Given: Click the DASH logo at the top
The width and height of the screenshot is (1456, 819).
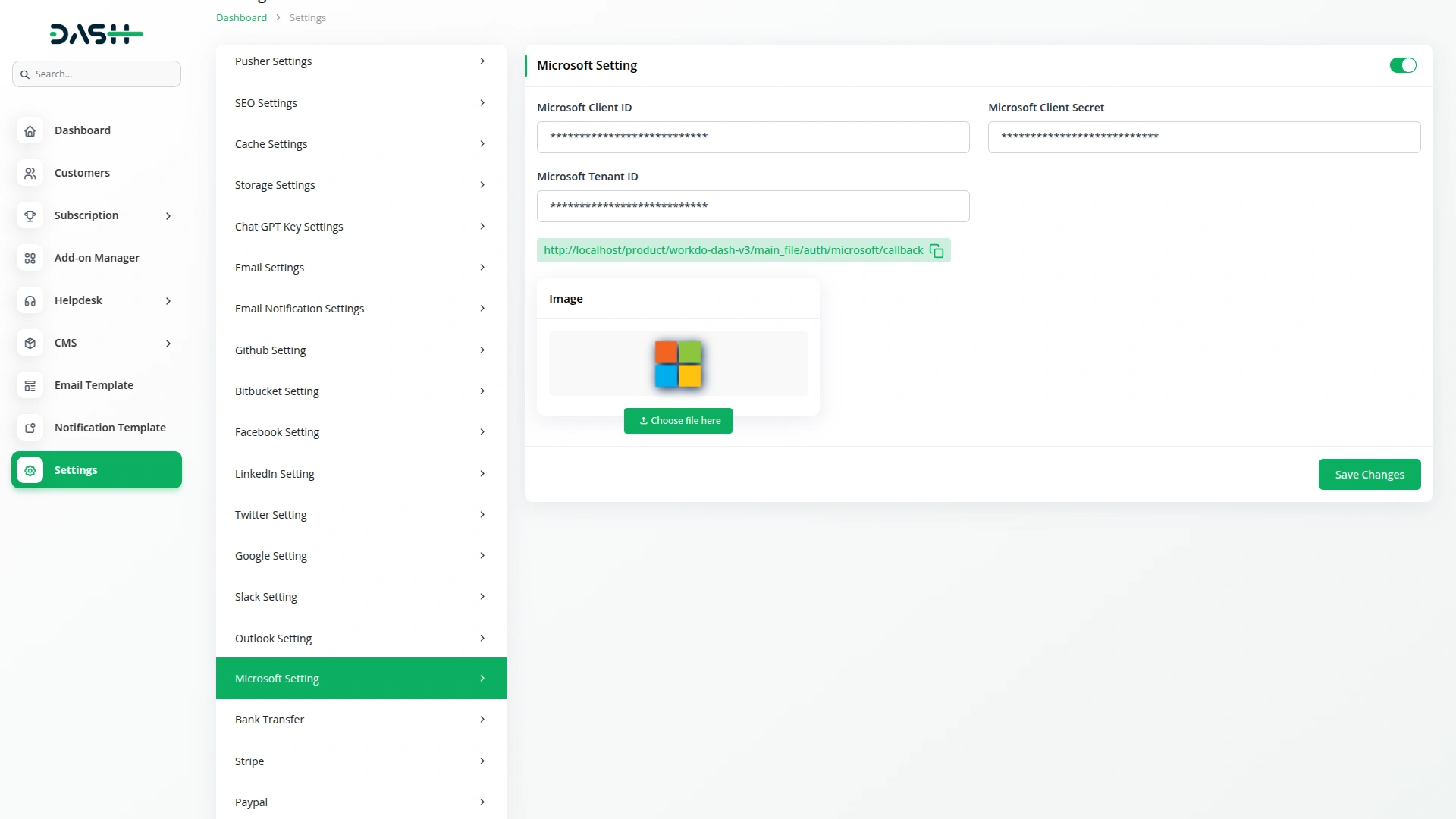Looking at the screenshot, I should coord(96,33).
